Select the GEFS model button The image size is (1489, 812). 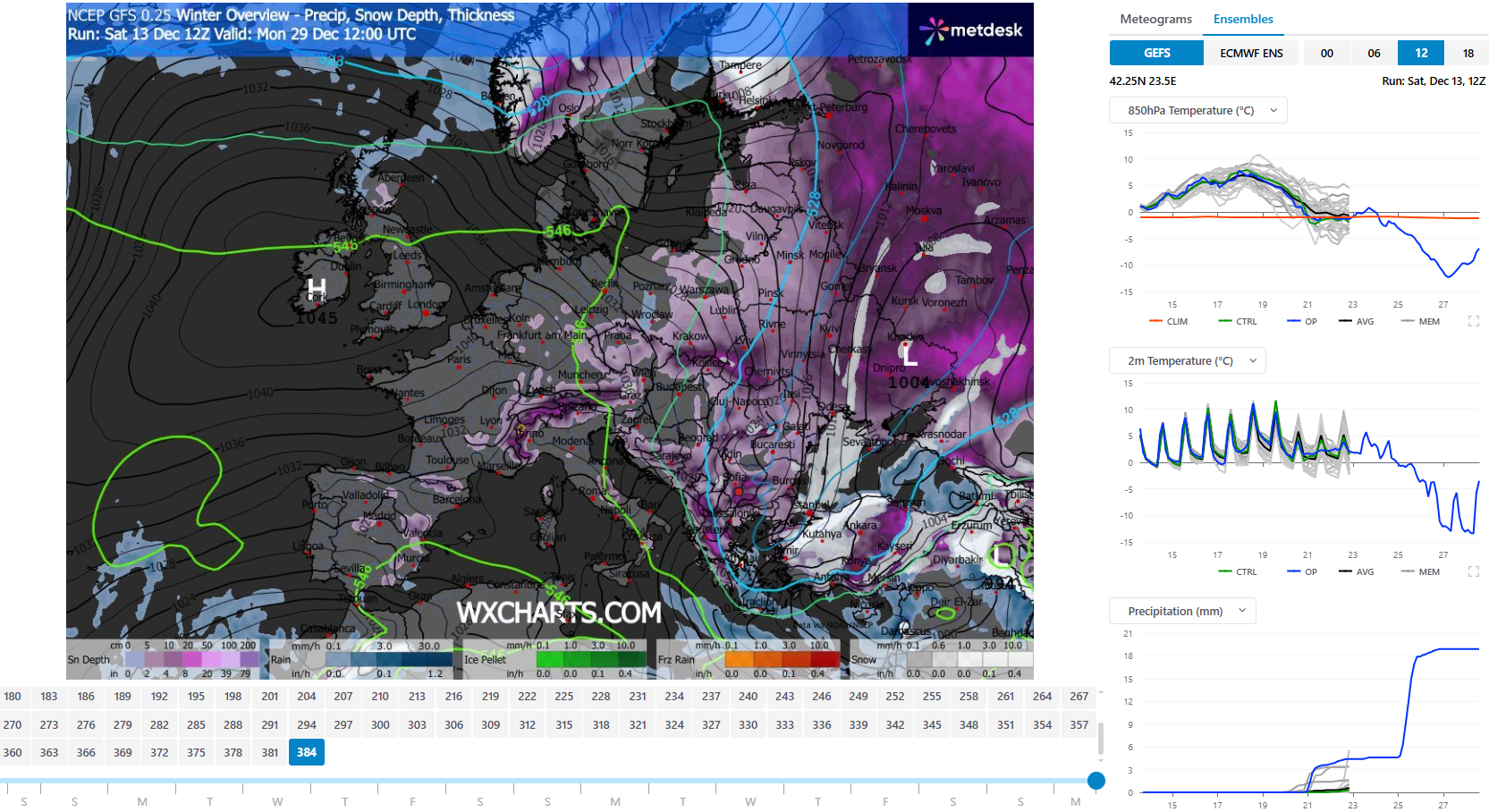[x=1156, y=54]
